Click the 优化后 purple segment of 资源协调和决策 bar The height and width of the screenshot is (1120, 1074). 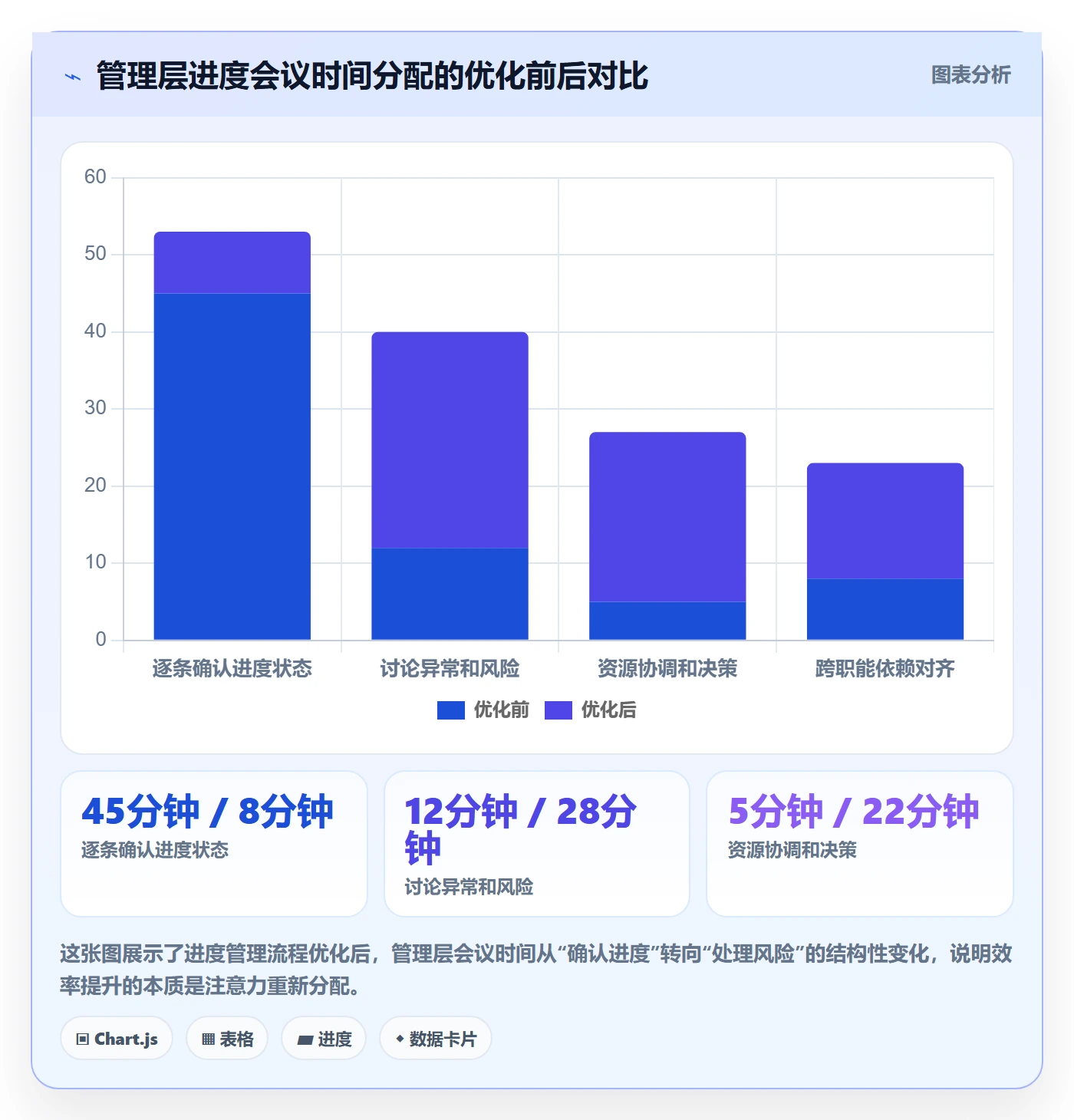tap(667, 517)
